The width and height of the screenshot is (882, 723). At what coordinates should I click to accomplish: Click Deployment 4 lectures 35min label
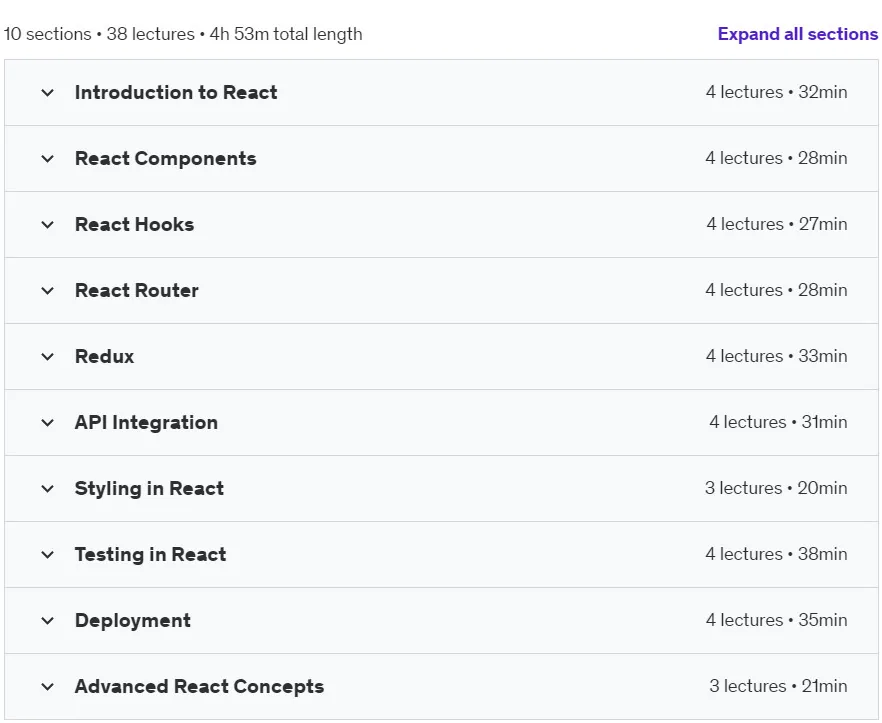coord(776,620)
